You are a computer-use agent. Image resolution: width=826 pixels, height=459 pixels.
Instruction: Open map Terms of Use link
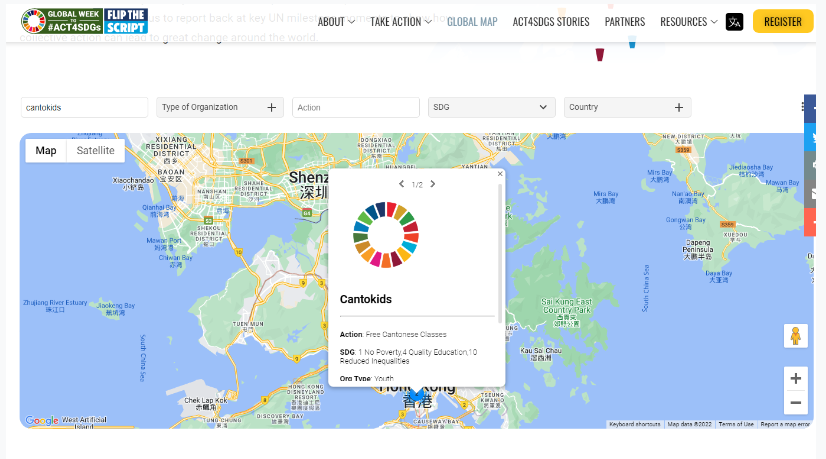pyautogui.click(x=736, y=424)
